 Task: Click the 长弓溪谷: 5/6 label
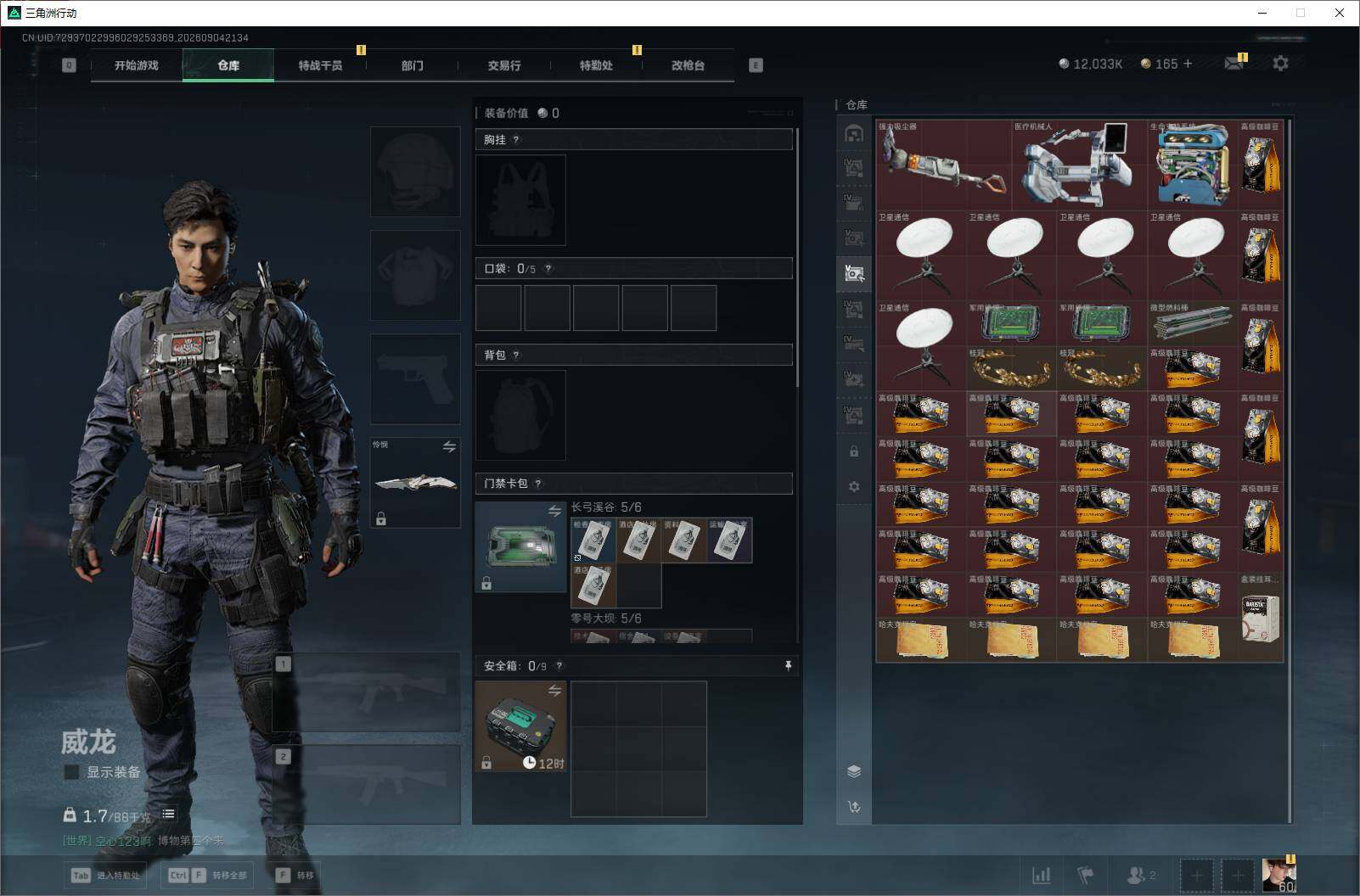(606, 507)
